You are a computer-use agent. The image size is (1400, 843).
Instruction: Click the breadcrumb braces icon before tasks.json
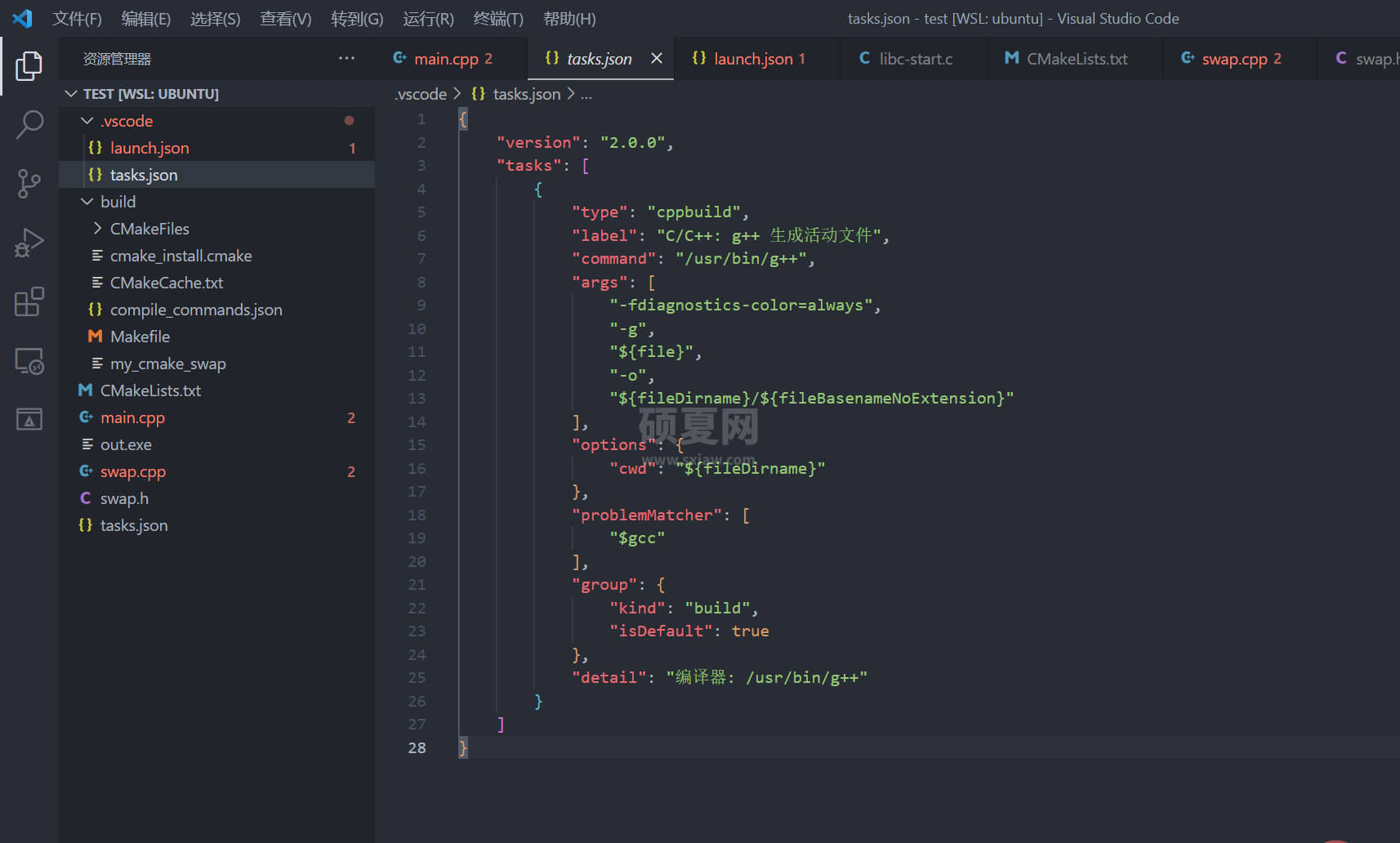click(x=479, y=94)
